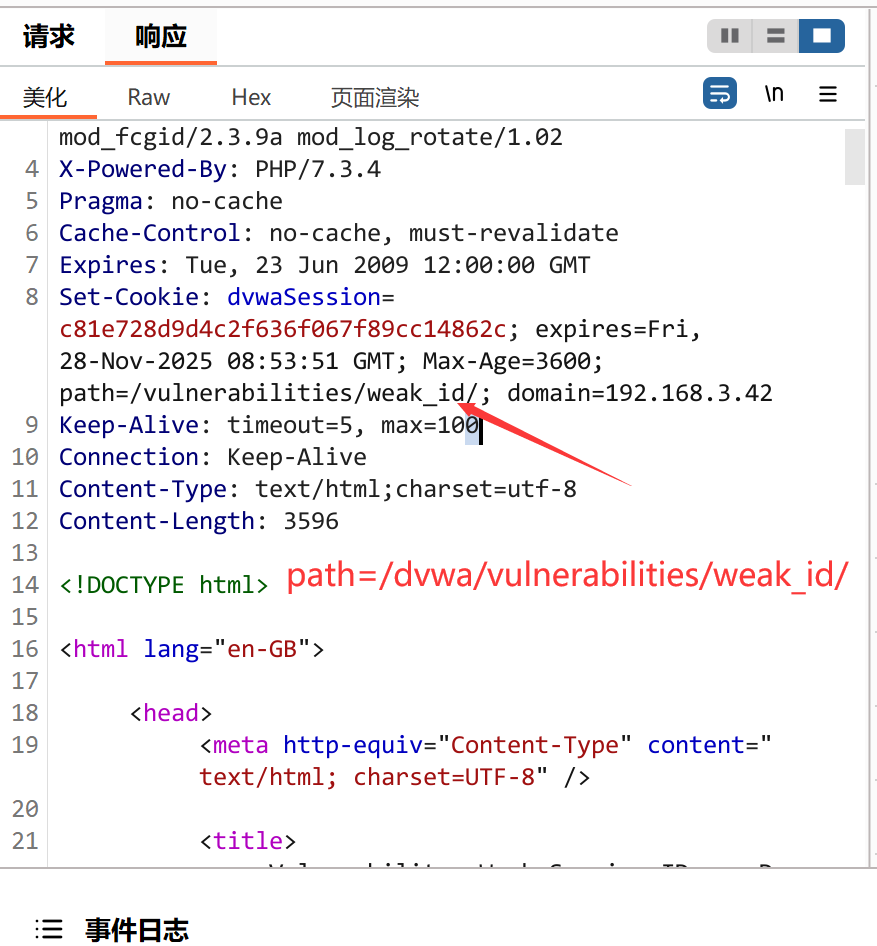The width and height of the screenshot is (877, 946).
Task: Open the 事件日志 panel
Action: 137,930
